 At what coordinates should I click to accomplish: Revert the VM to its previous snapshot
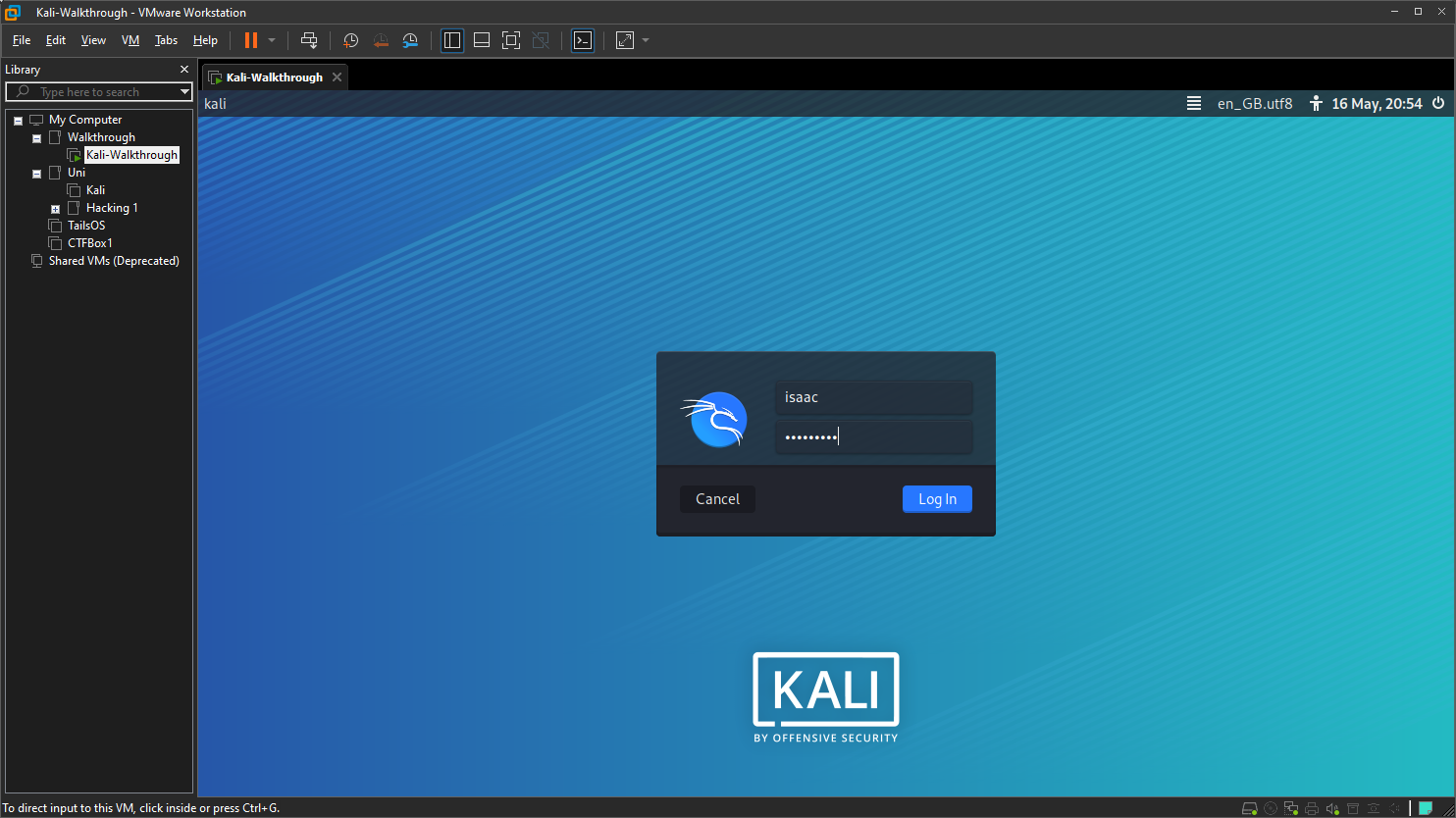pos(381,40)
